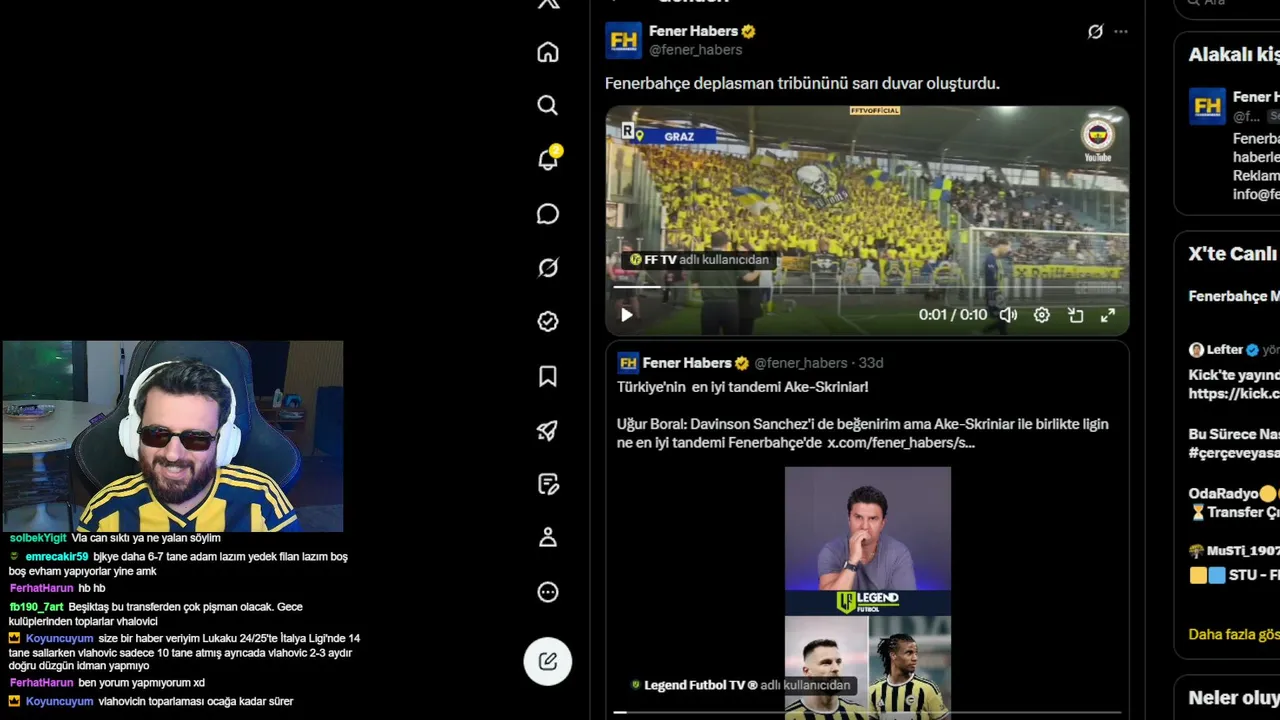
Task: Seek on the Legend Futbol video progress bar
Action: (x=867, y=713)
